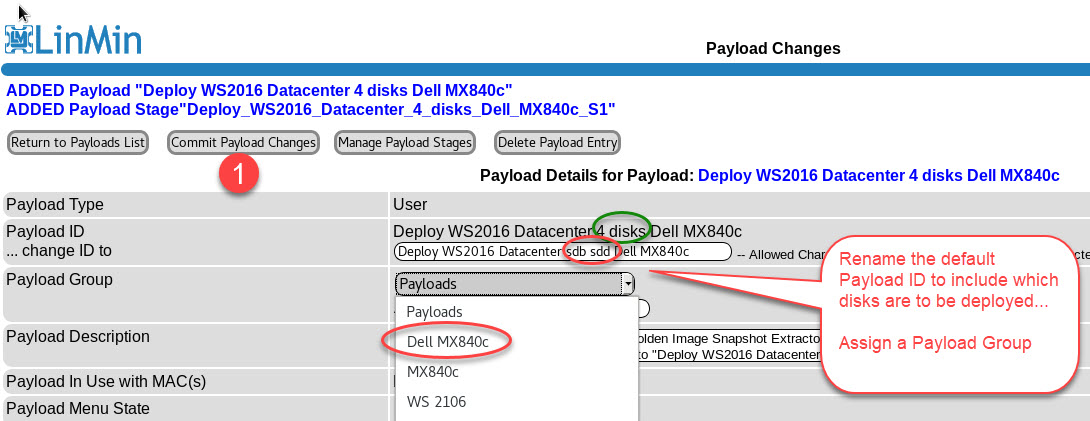Select Dell MX840c from the dropdown list

point(448,341)
